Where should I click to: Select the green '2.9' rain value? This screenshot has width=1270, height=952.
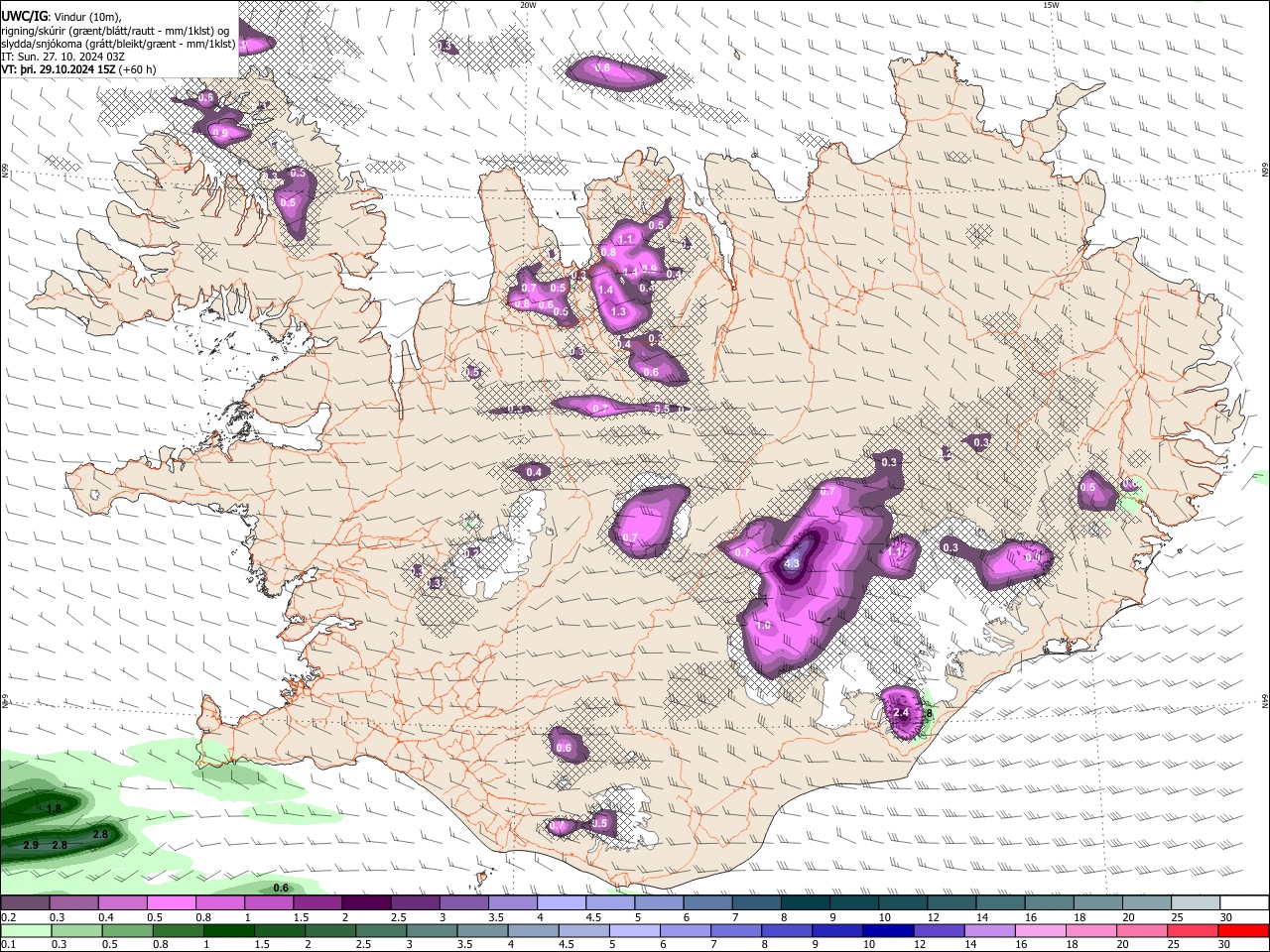point(30,845)
